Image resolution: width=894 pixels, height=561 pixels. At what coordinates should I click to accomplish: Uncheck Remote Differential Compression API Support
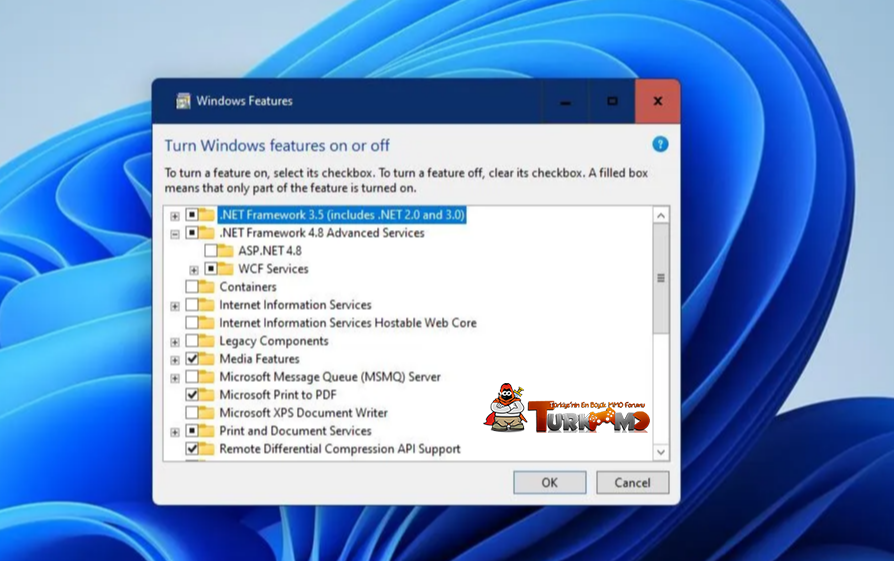[x=192, y=449]
